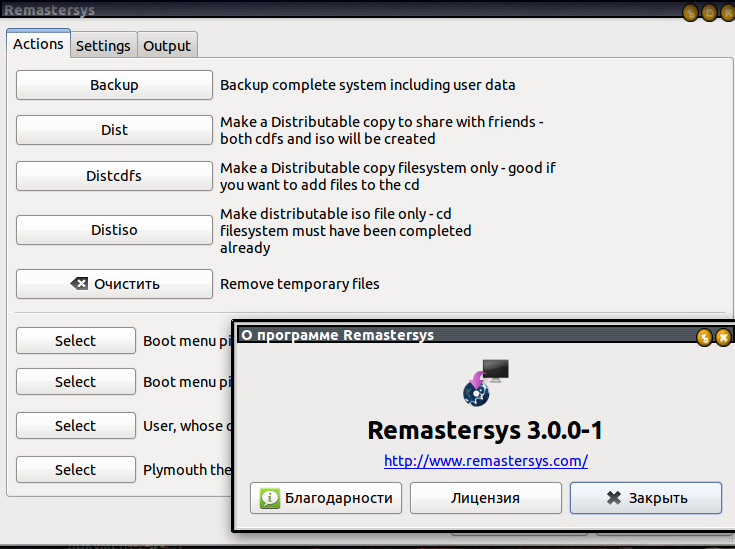Click the Backup button
The height and width of the screenshot is (549, 735).
(x=114, y=85)
